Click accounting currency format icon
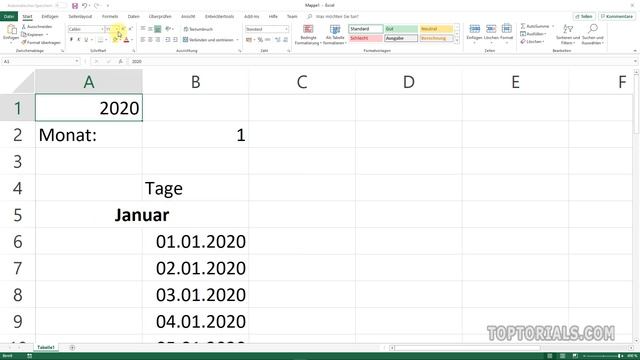This screenshot has height=360, width=640. (x=249, y=40)
